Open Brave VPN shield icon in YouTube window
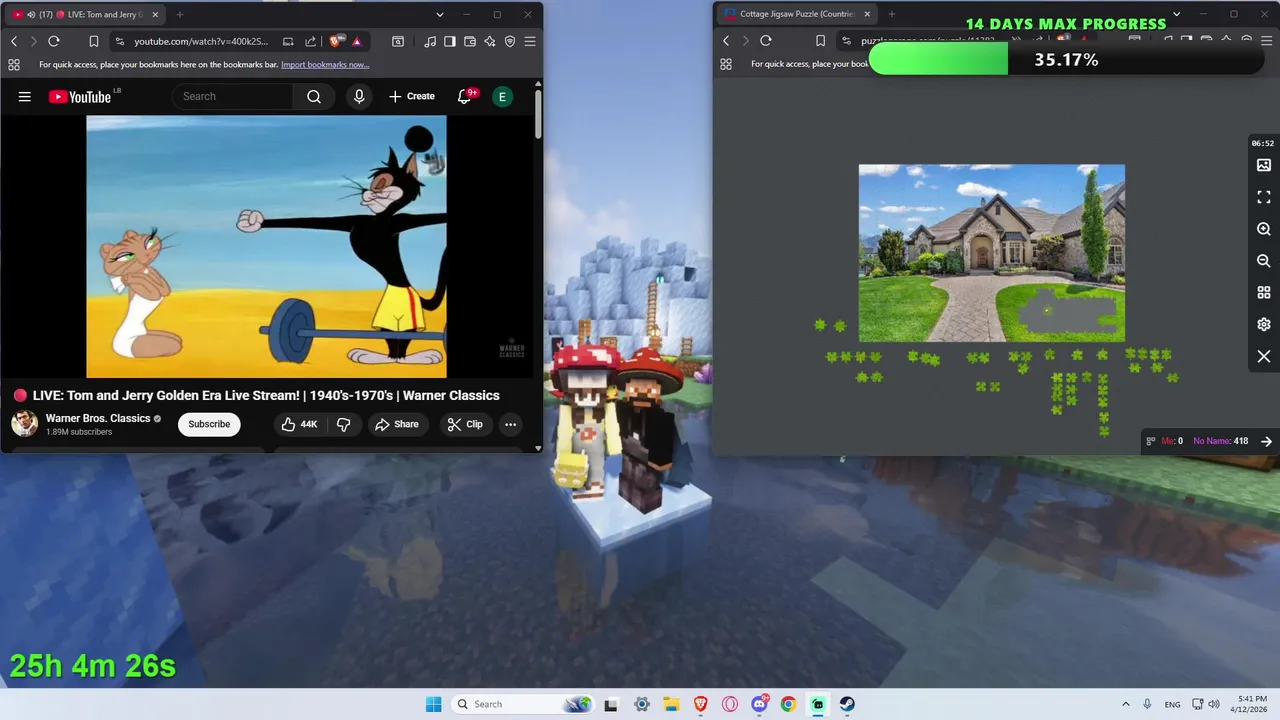 coord(510,41)
